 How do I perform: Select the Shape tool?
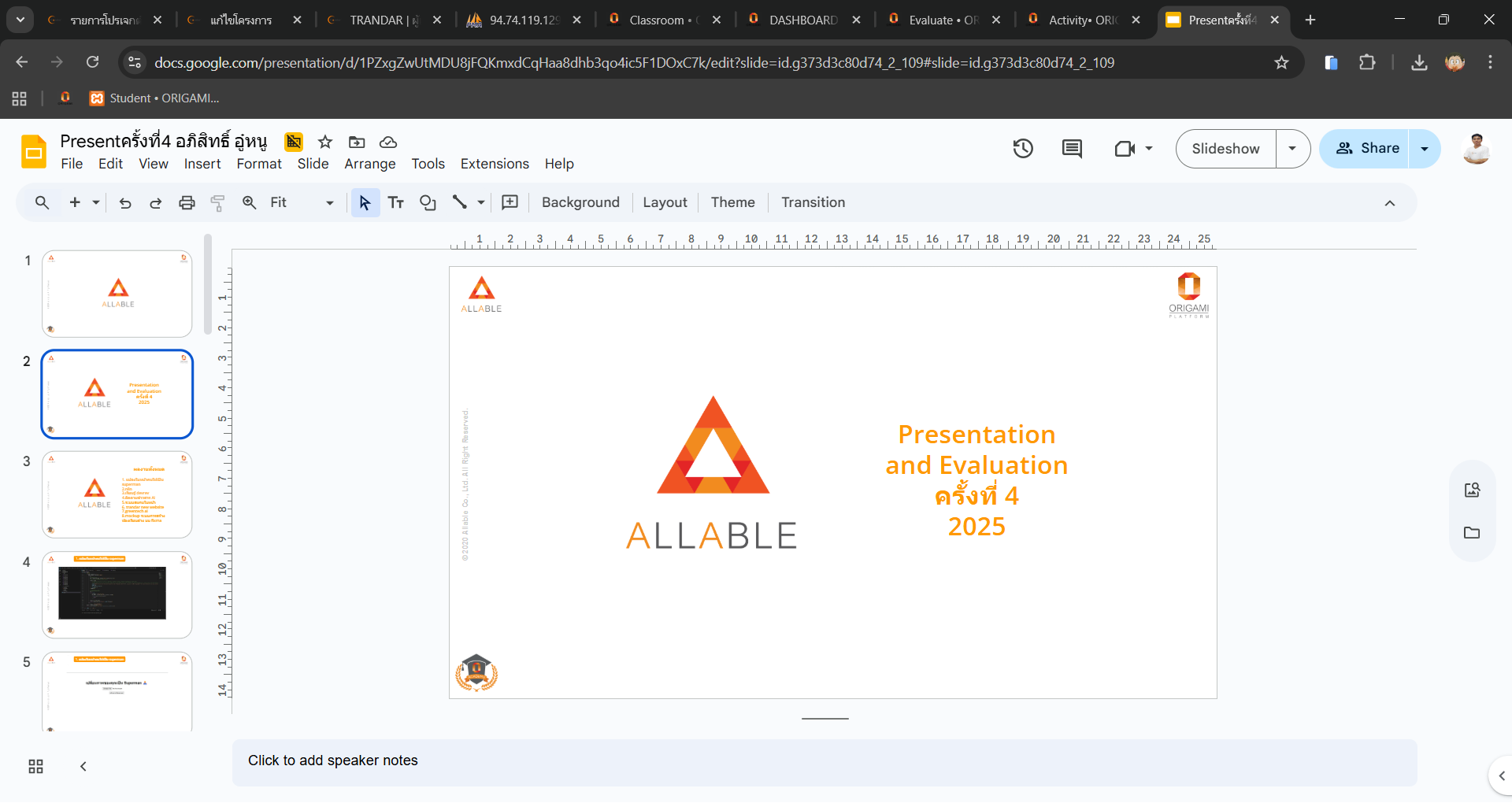coord(428,202)
